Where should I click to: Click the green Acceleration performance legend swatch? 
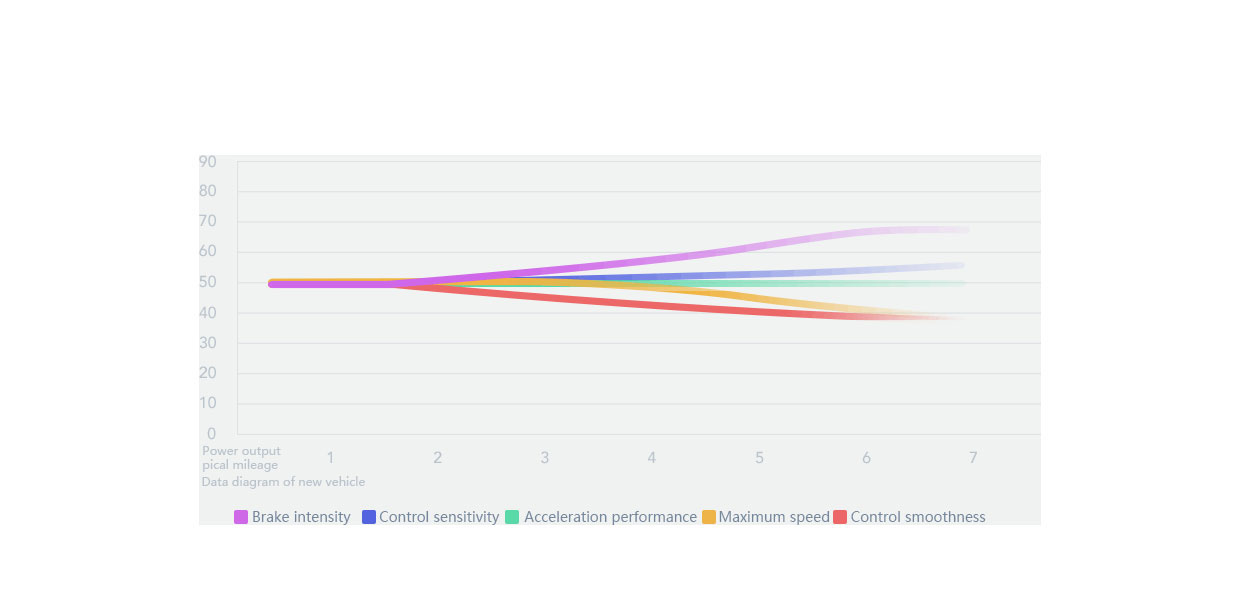coord(512,517)
